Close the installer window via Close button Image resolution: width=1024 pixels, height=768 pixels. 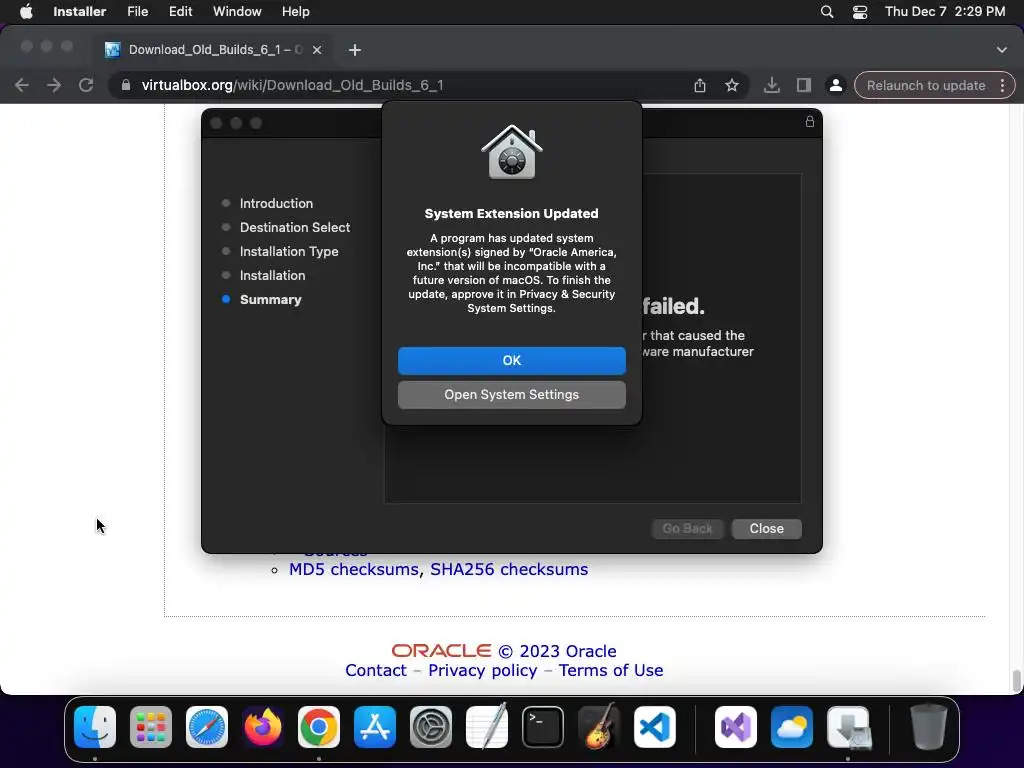click(x=766, y=528)
